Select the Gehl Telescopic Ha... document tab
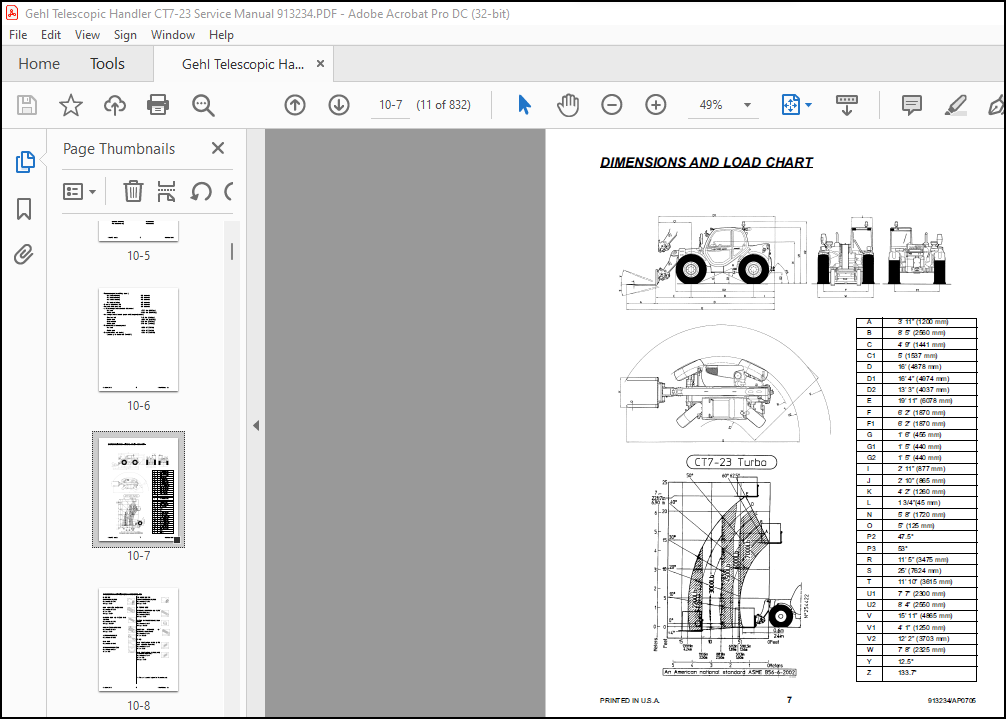 (x=243, y=64)
